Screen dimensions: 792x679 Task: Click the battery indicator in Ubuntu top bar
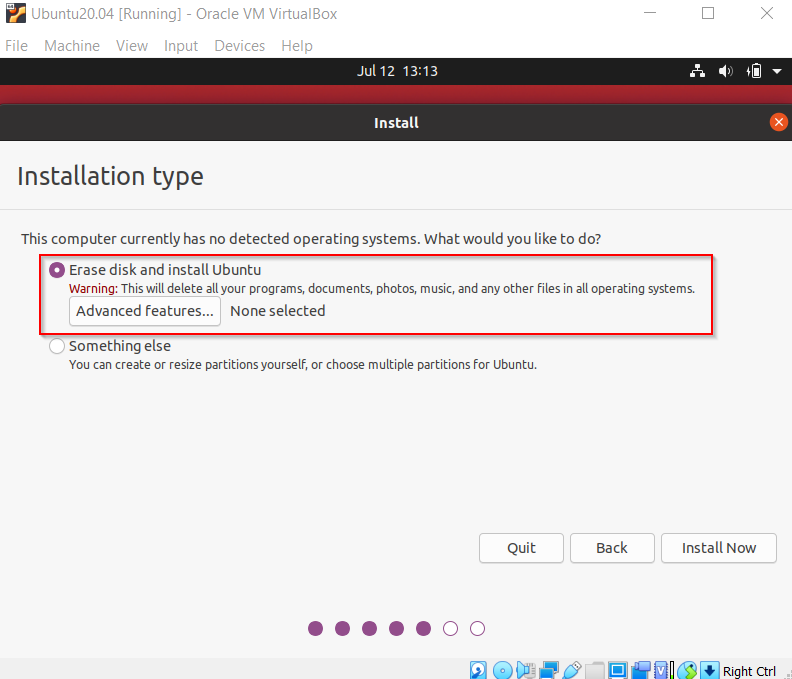pos(755,71)
